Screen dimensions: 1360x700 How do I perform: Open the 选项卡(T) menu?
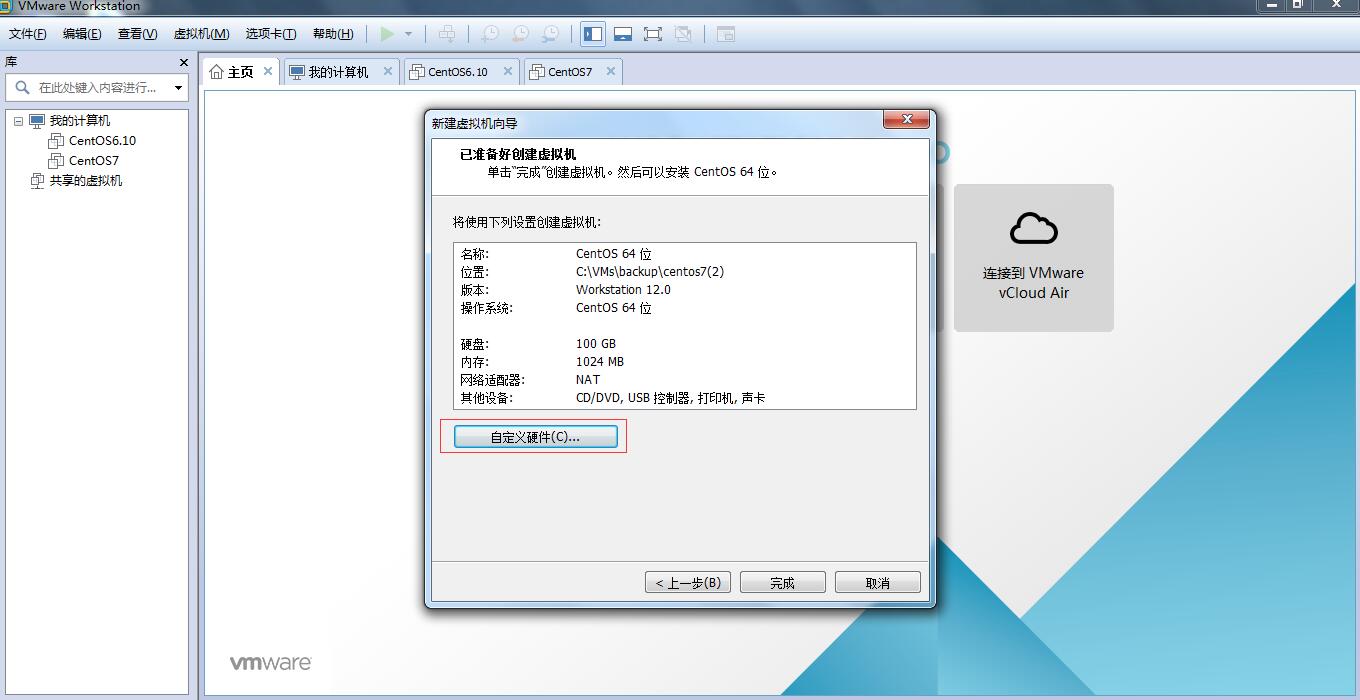click(x=271, y=34)
